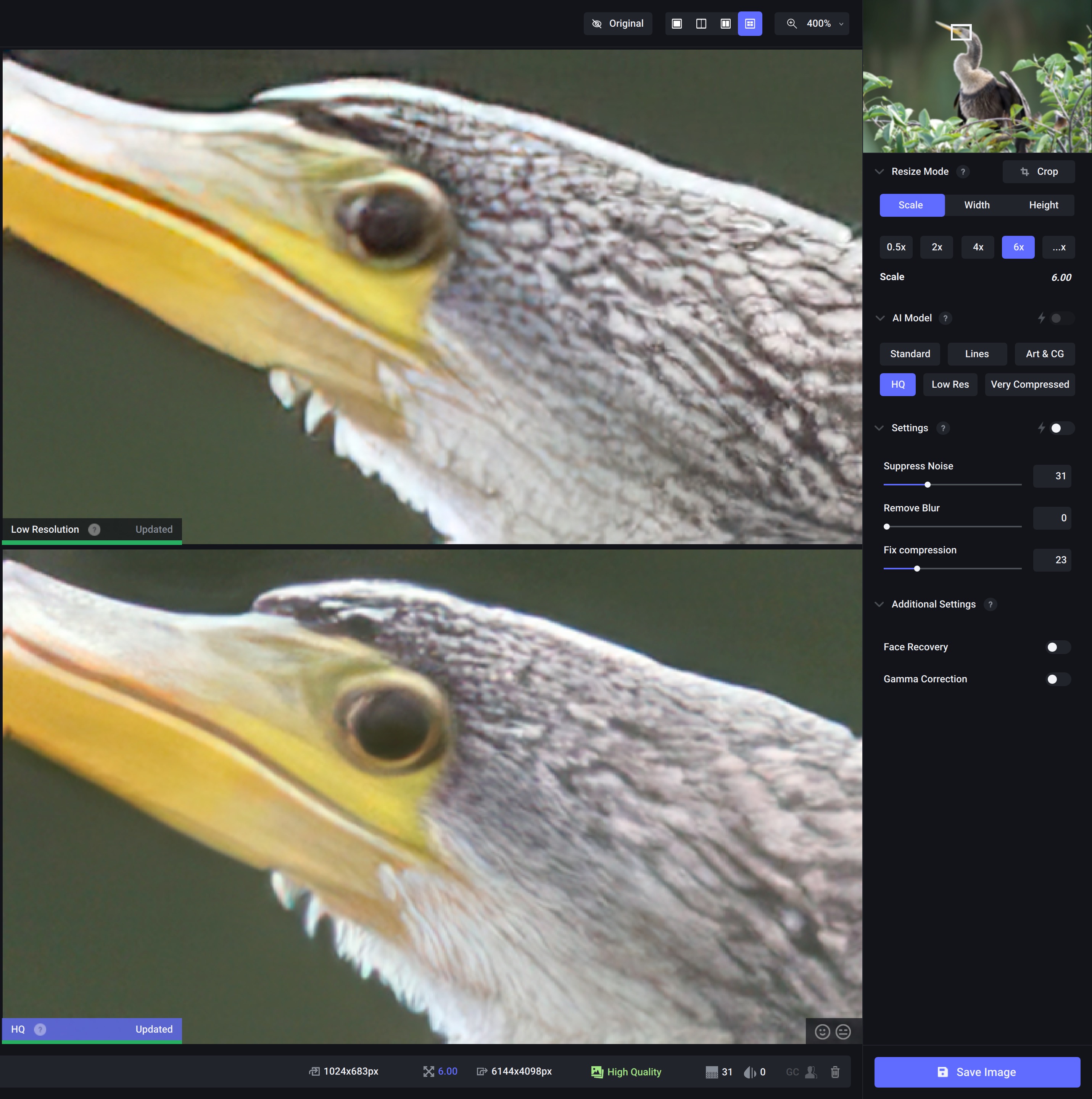Select the single-view layout icon

click(x=677, y=23)
